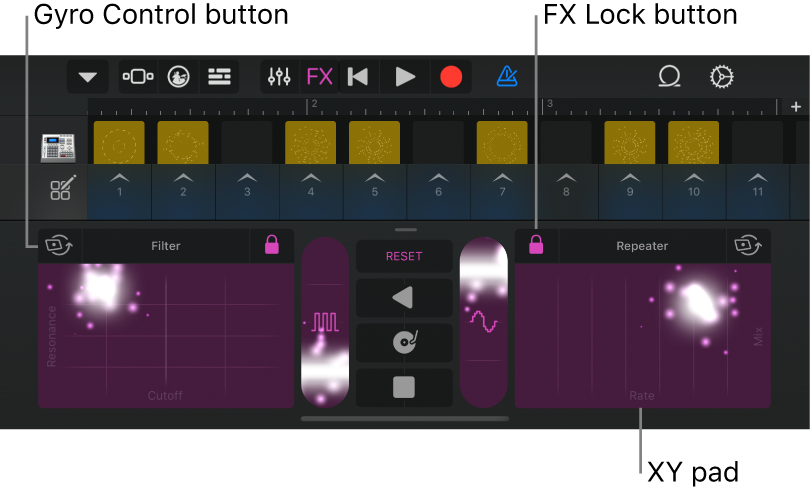This screenshot has height=500, width=812.
Task: Start recording with red Record button
Action: click(x=451, y=77)
